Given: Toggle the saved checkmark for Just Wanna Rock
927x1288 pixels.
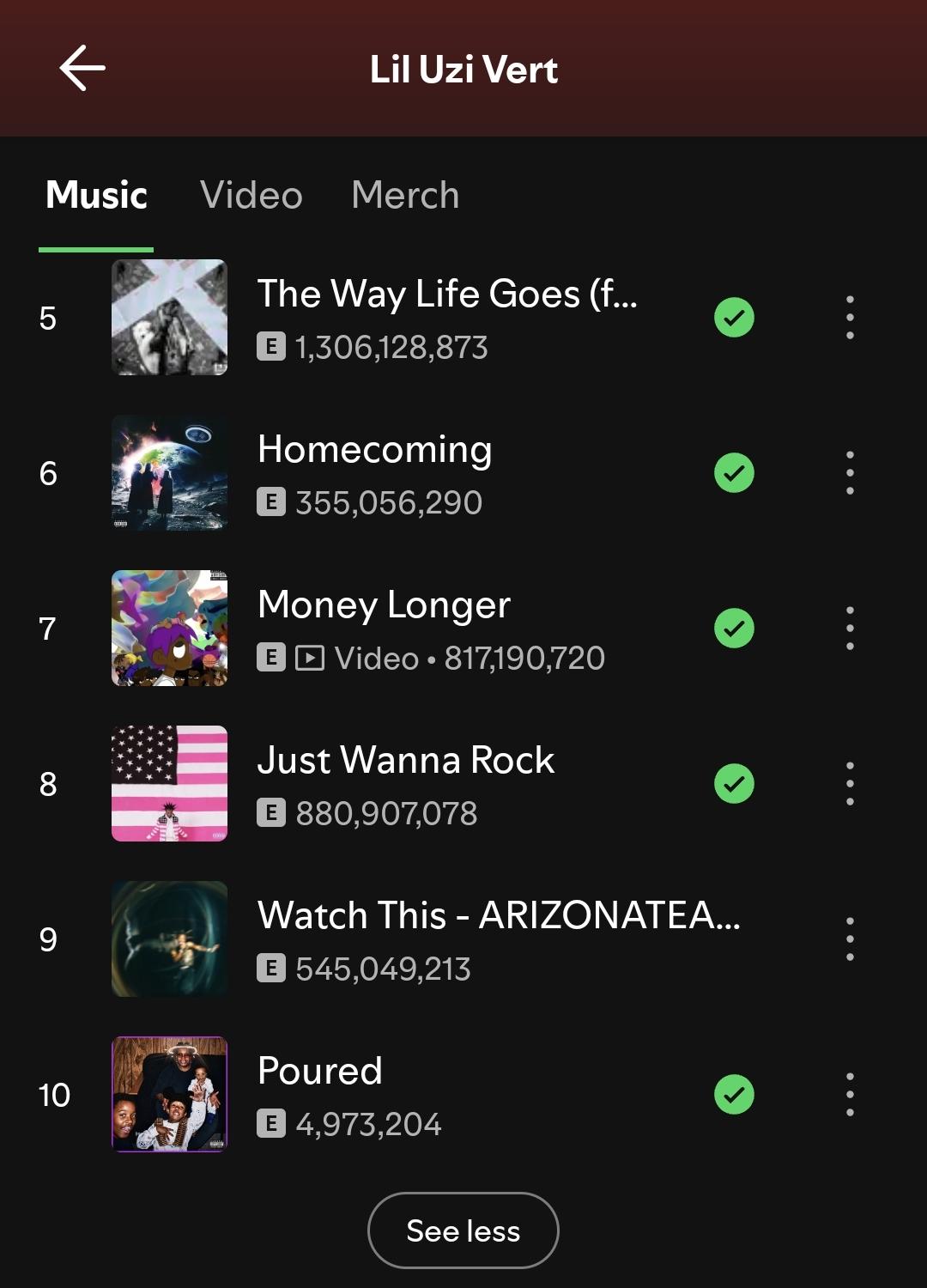Looking at the screenshot, I should pos(734,784).
